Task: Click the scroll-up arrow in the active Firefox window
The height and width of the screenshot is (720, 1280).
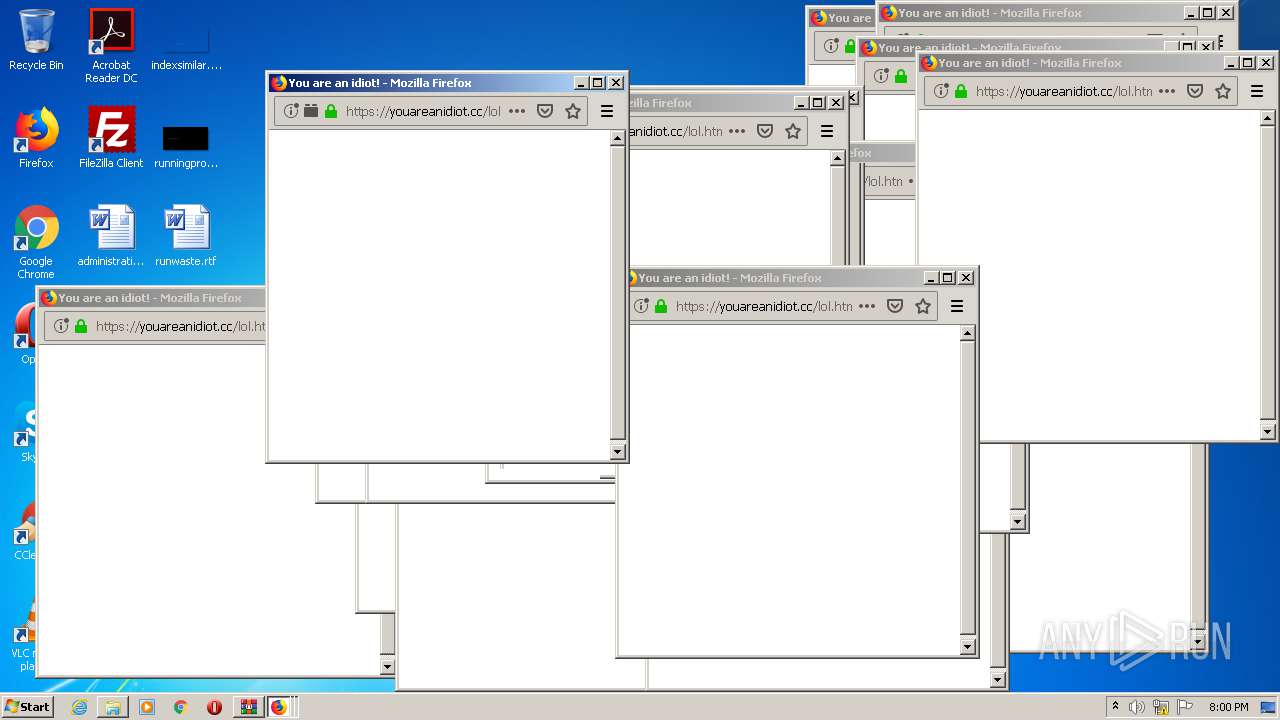Action: click(x=618, y=139)
